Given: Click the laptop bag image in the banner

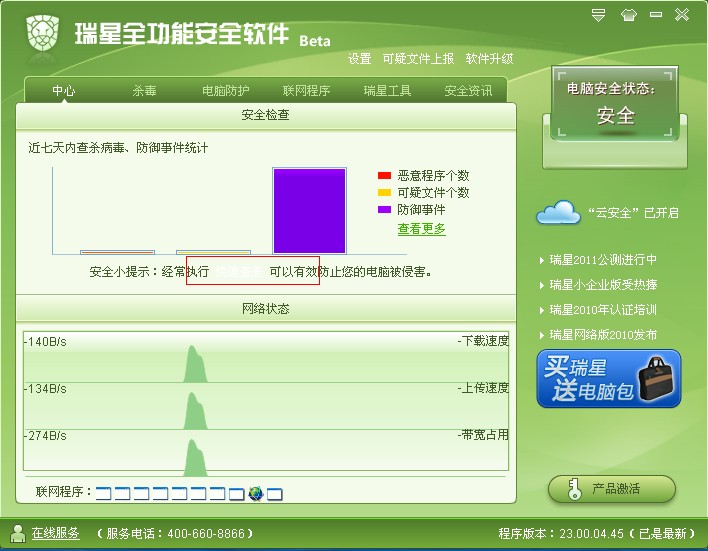Looking at the screenshot, I should (656, 378).
